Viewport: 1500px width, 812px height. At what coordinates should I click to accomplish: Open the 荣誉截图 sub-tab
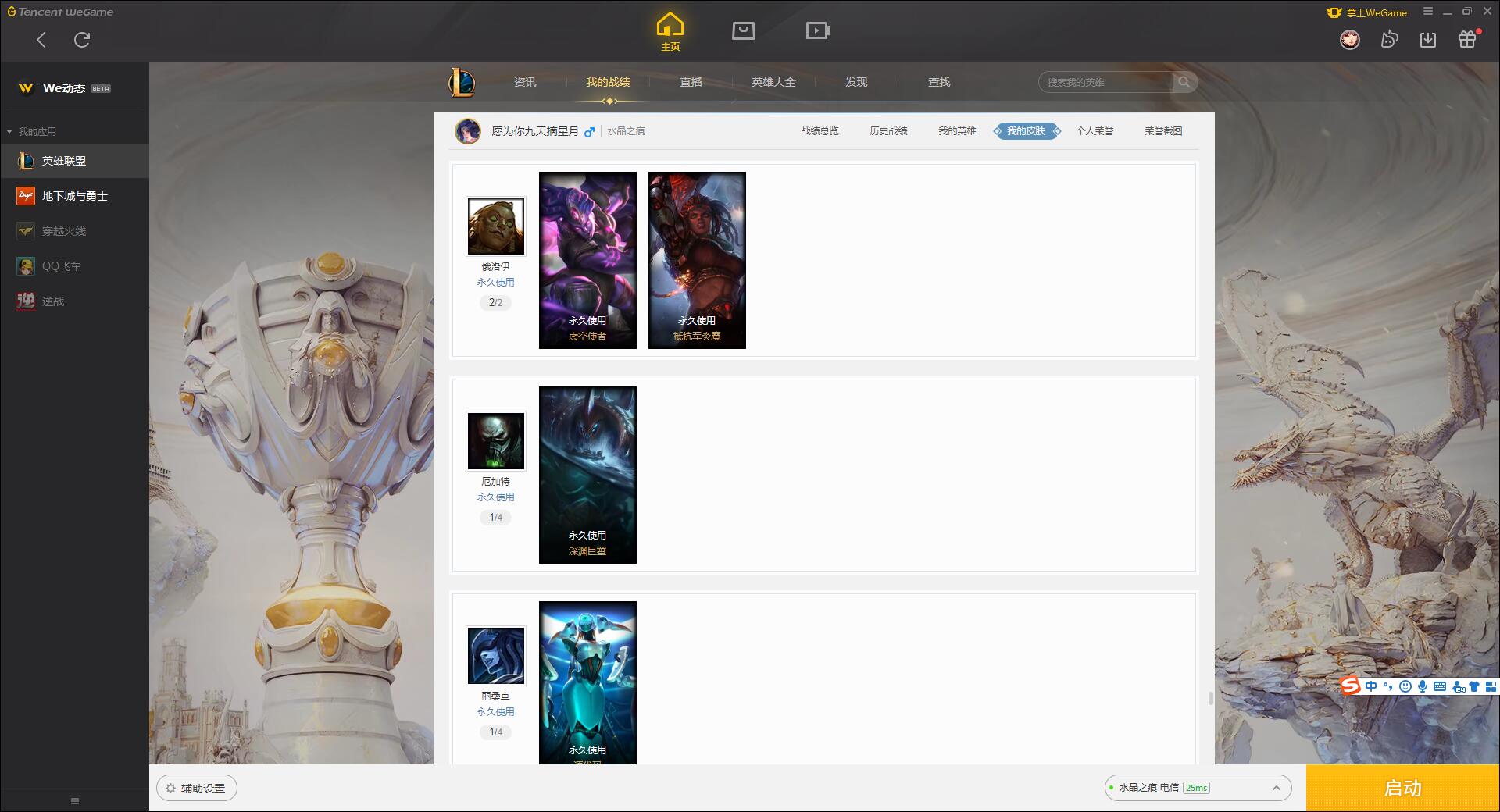point(1163,131)
